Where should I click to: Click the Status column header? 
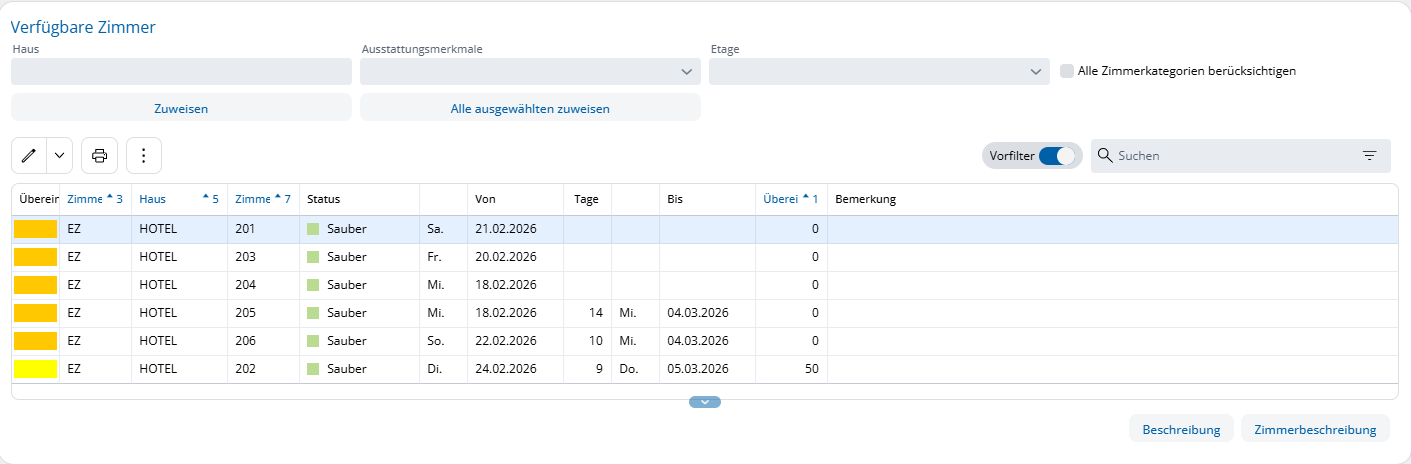pos(324,199)
